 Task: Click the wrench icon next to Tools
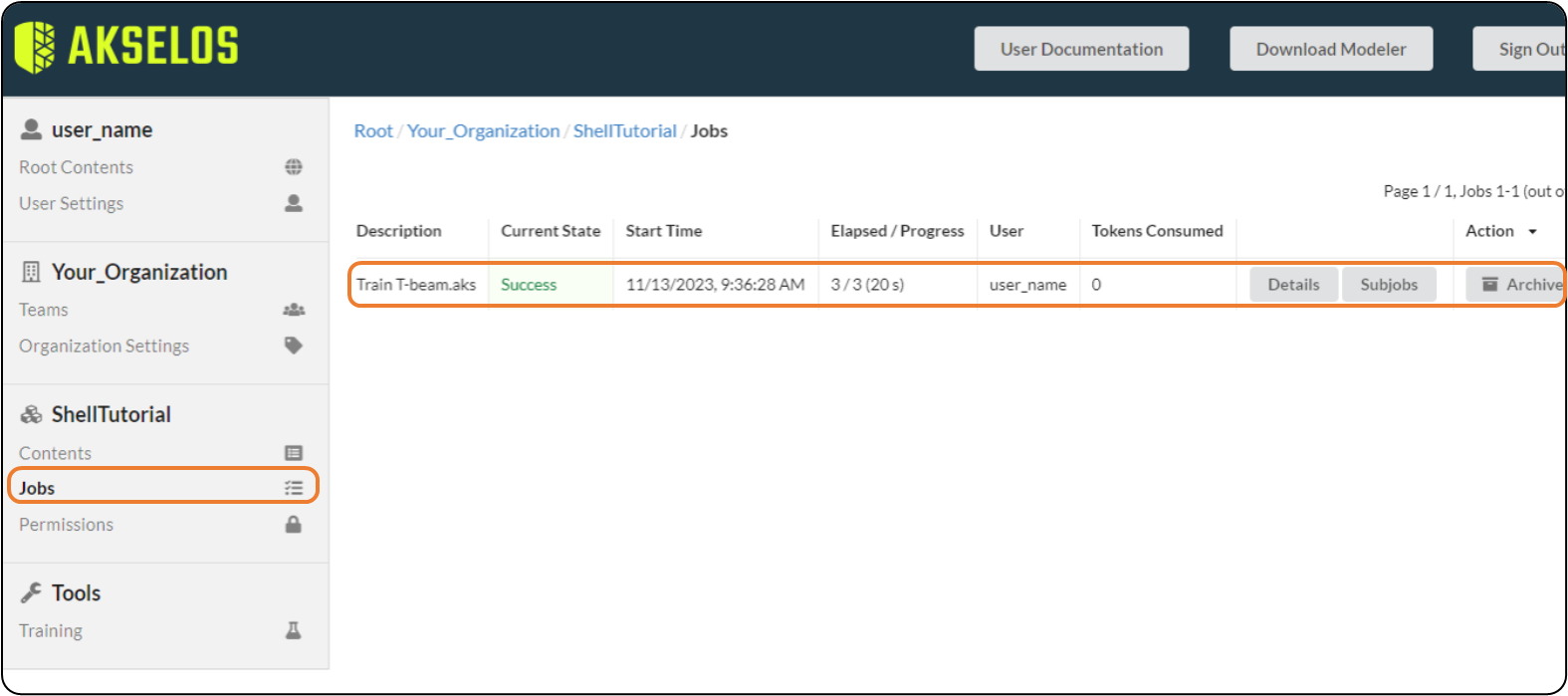pos(32,592)
